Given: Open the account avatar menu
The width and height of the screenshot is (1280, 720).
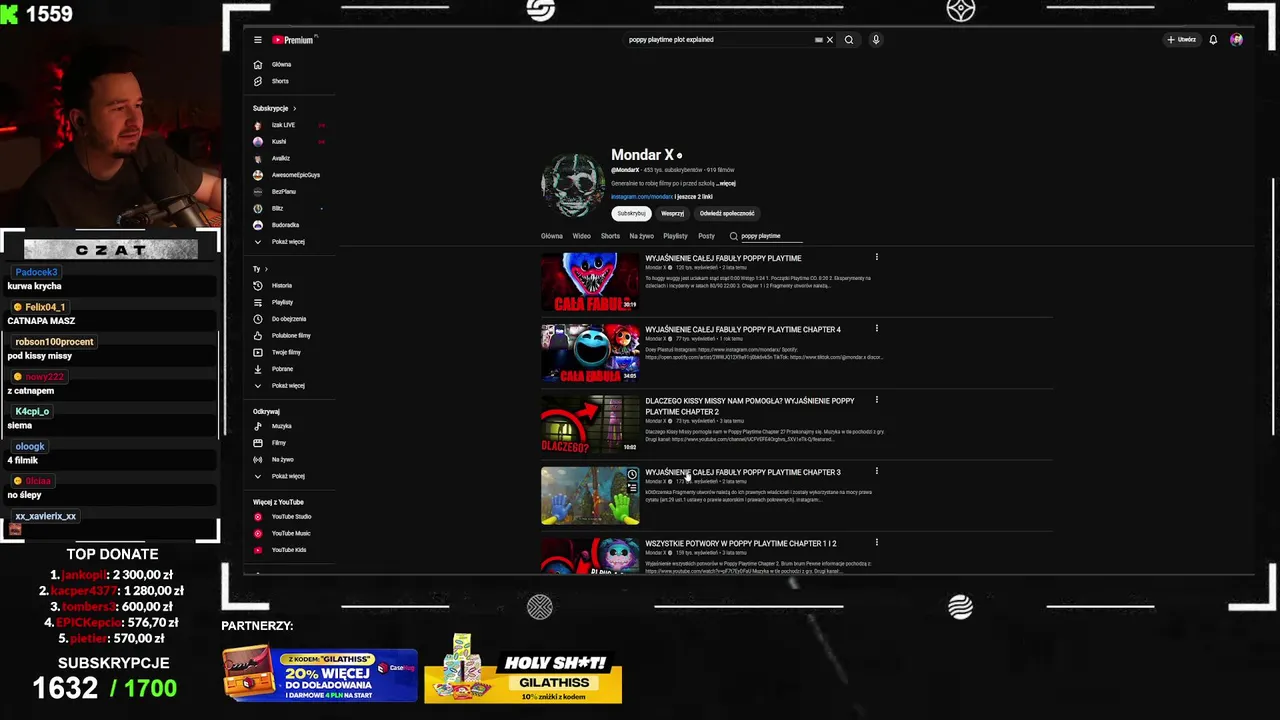Looking at the screenshot, I should 1236,40.
